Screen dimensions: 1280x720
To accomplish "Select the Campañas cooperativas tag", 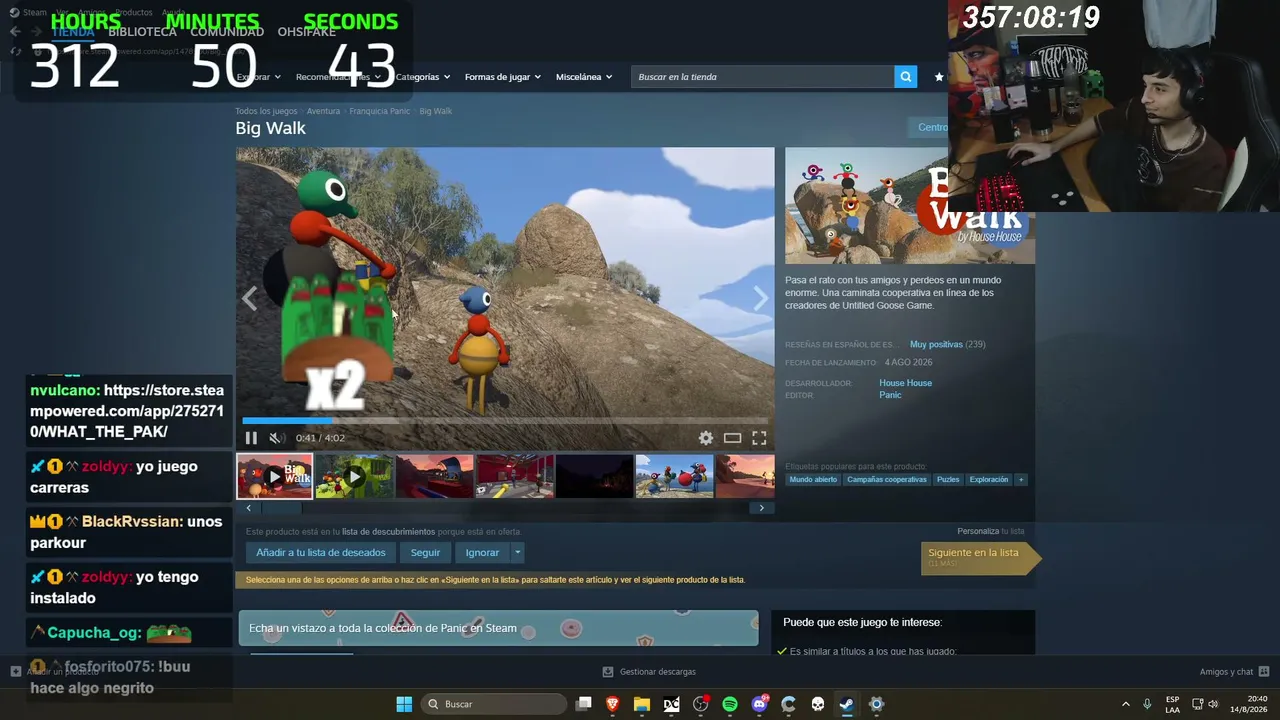I will coord(887,480).
